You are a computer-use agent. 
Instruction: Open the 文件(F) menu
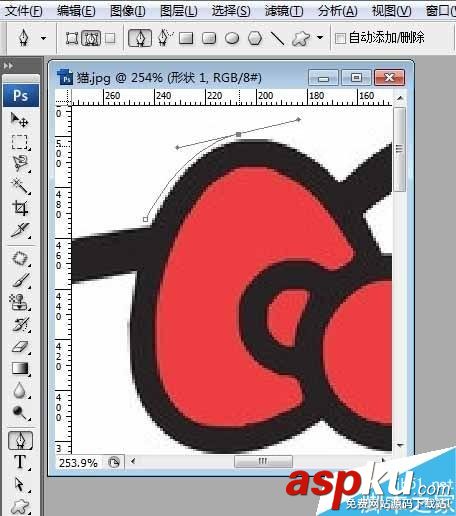pos(24,11)
